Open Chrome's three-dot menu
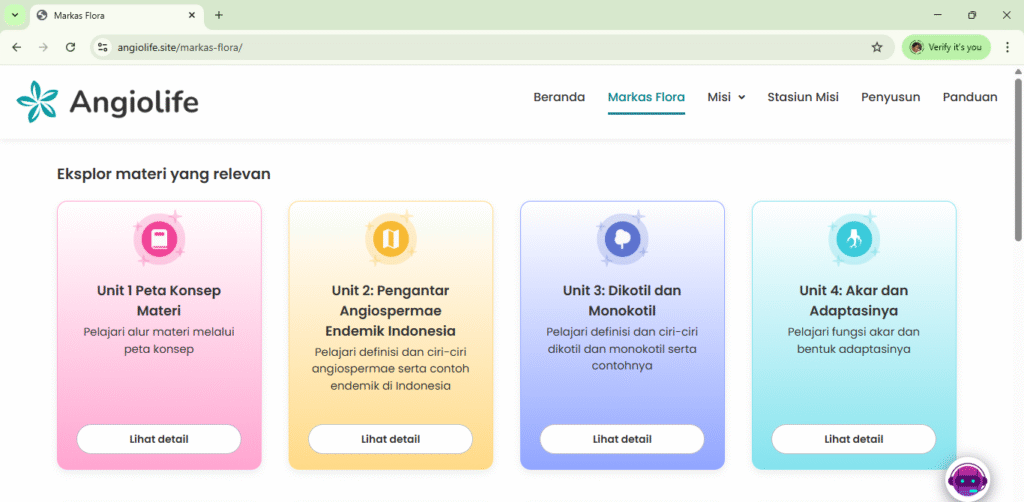This screenshot has height=502, width=1024. (1007, 47)
